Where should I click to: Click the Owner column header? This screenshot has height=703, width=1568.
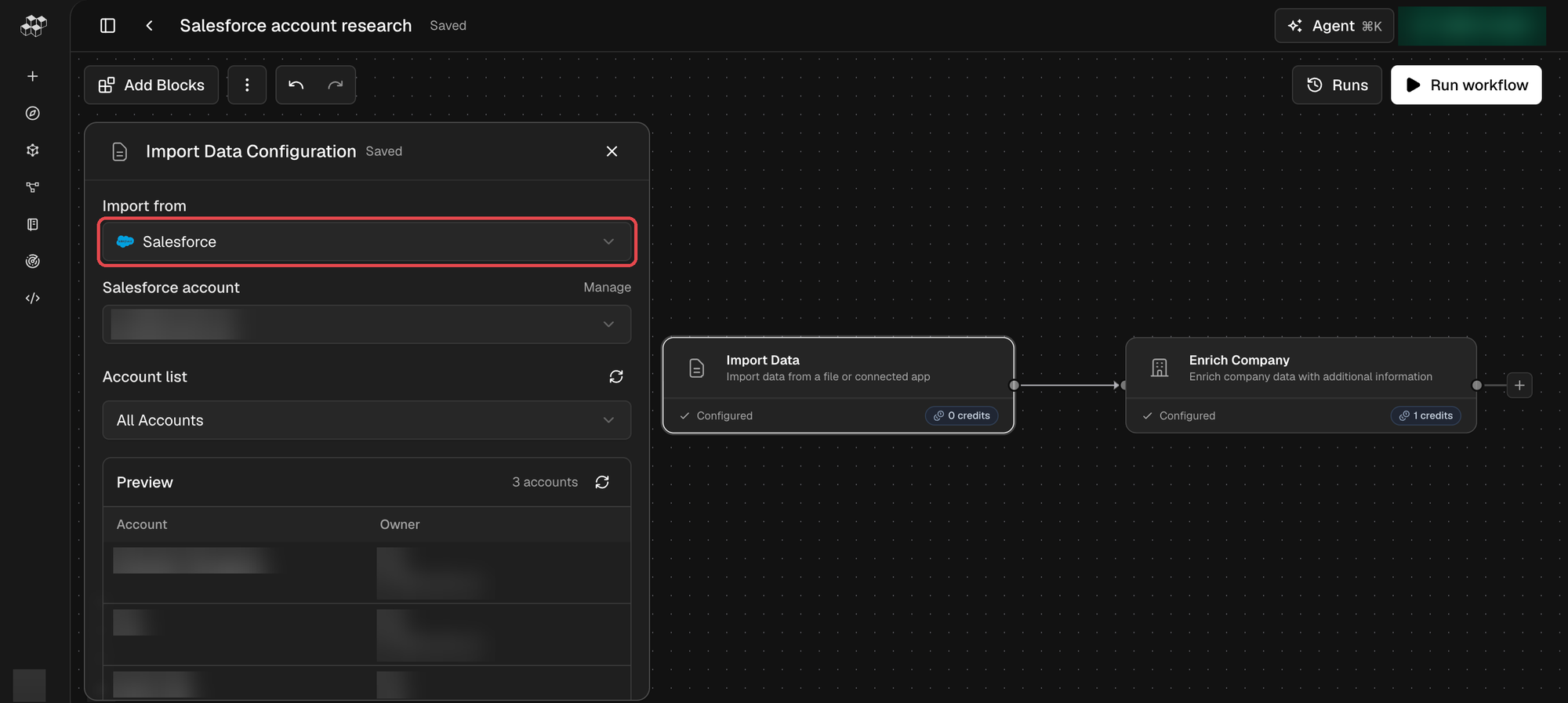click(x=400, y=524)
